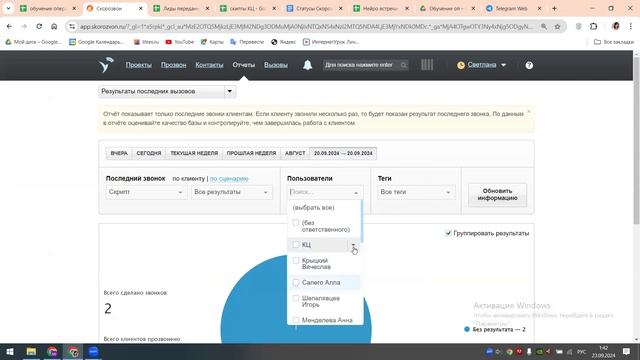The image size is (640, 360).
Task: Open Мой диск Google bookmark
Action: (33, 42)
